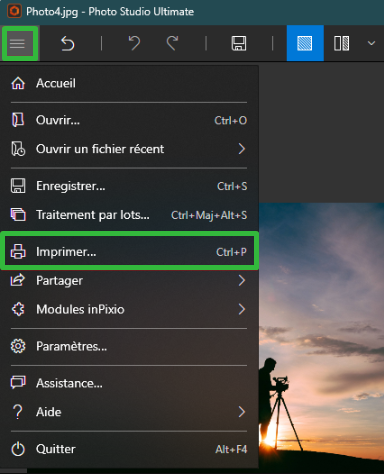Image resolution: width=384 pixels, height=474 pixels.
Task: Switch to split before/after view
Action: [342, 43]
